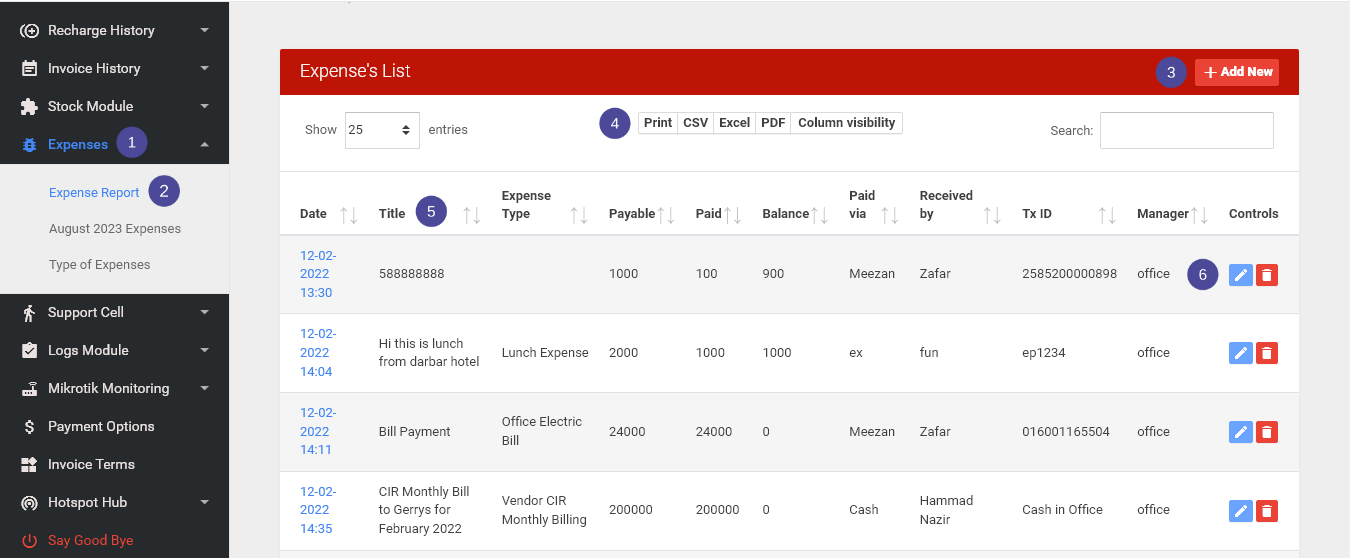The height and width of the screenshot is (558, 1350).
Task: Export table as CSV
Action: [695, 123]
